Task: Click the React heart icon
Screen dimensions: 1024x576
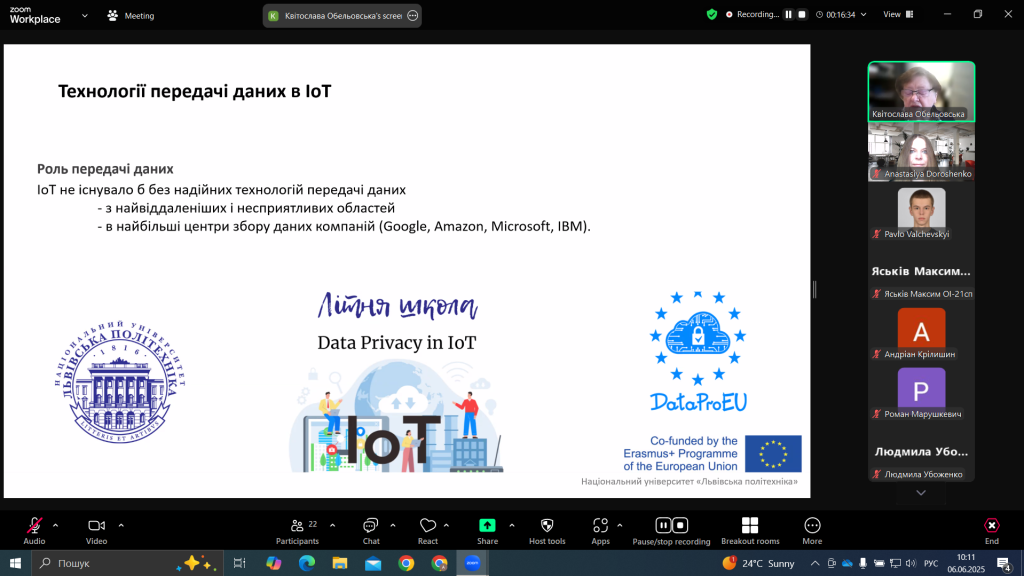Action: (428, 526)
